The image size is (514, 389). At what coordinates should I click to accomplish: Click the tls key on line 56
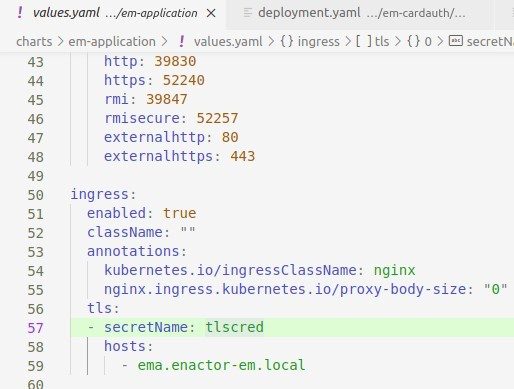pyautogui.click(x=99, y=308)
